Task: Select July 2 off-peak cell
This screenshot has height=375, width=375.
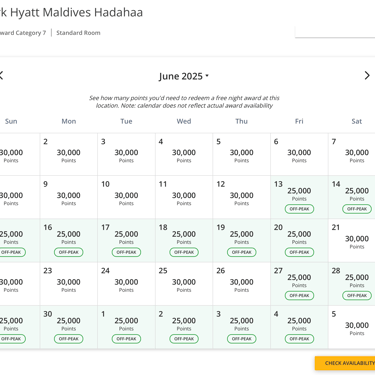Action: click(184, 327)
